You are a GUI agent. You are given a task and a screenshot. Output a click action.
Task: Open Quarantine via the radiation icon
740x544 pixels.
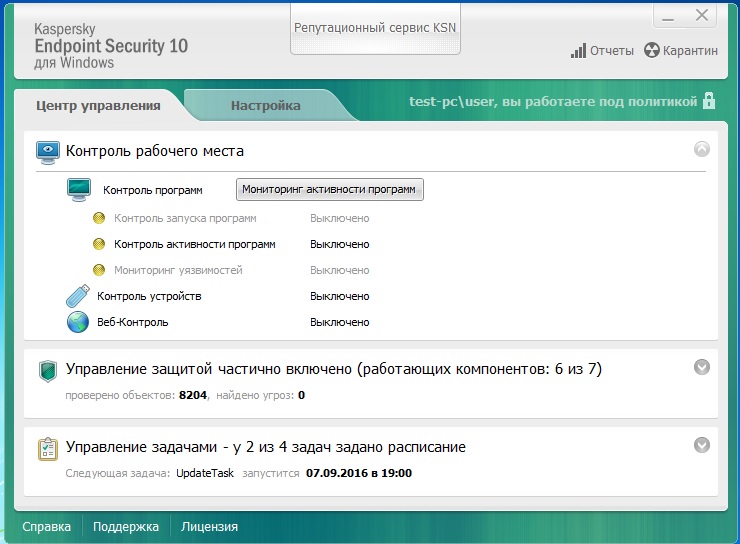click(652, 51)
